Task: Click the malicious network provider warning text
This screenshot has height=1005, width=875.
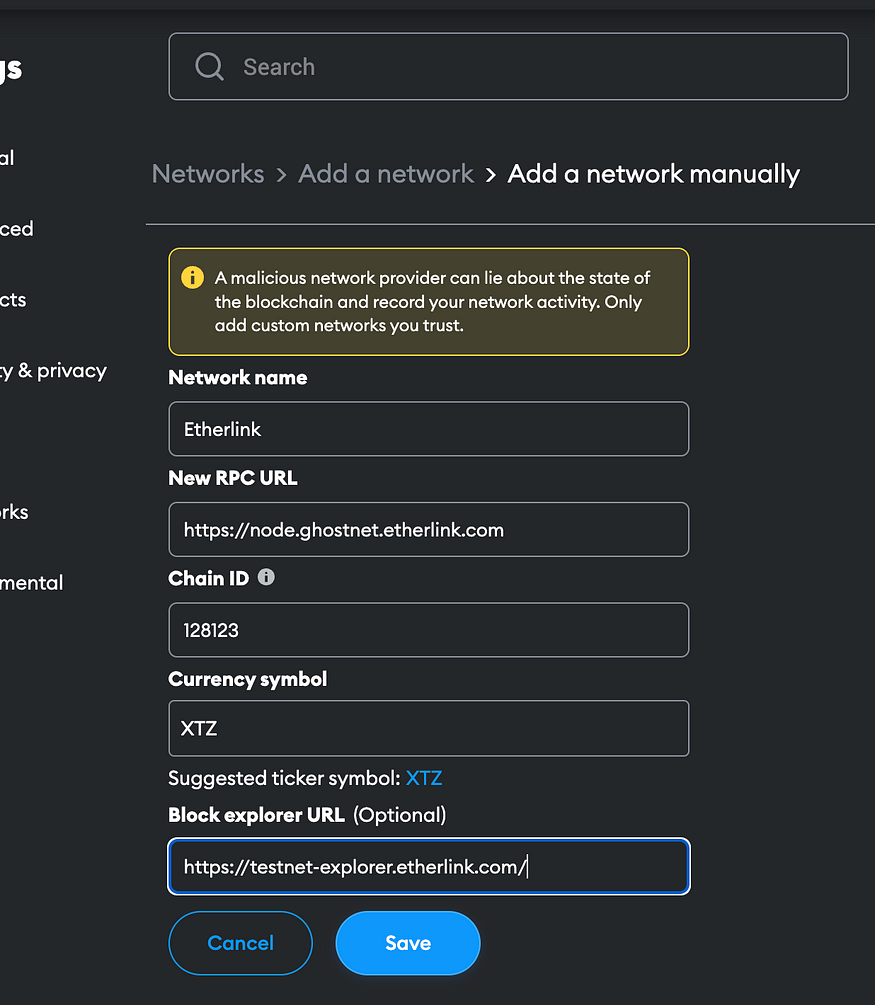Action: pos(432,301)
